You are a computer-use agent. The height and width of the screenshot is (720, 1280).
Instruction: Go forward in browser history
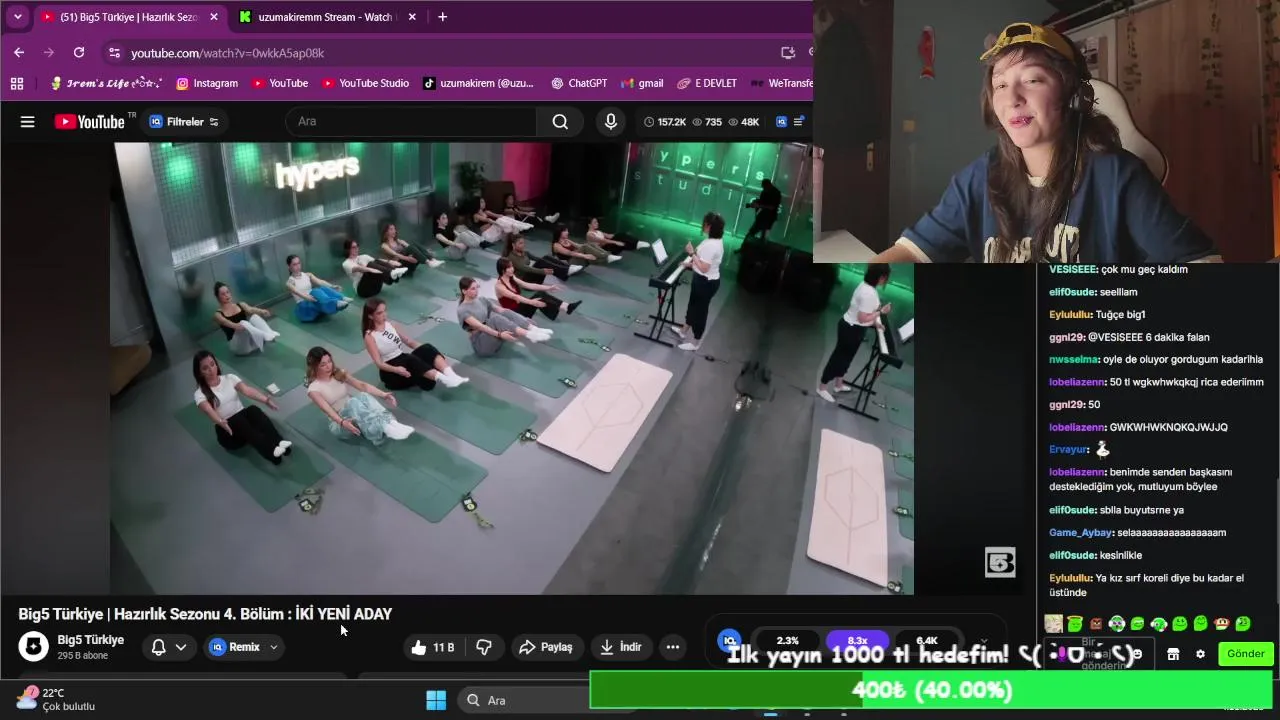click(49, 52)
